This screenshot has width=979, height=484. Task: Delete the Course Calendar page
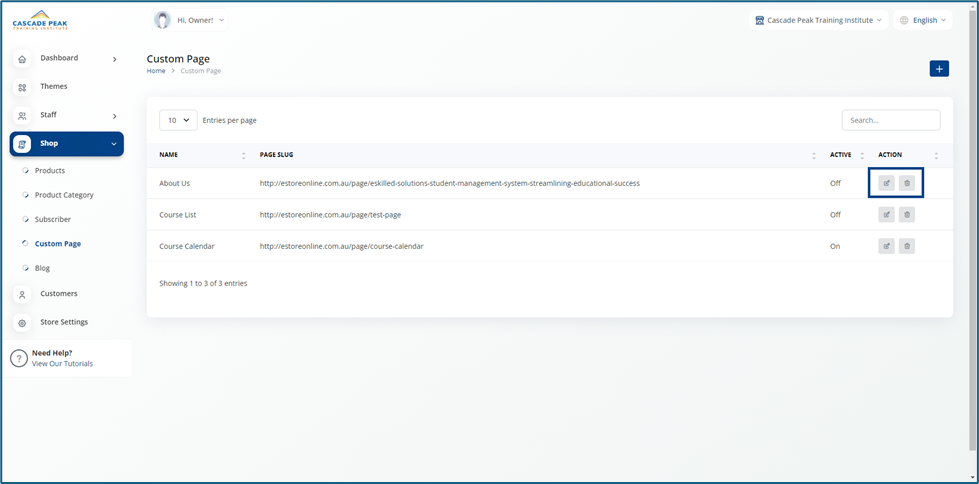[907, 246]
